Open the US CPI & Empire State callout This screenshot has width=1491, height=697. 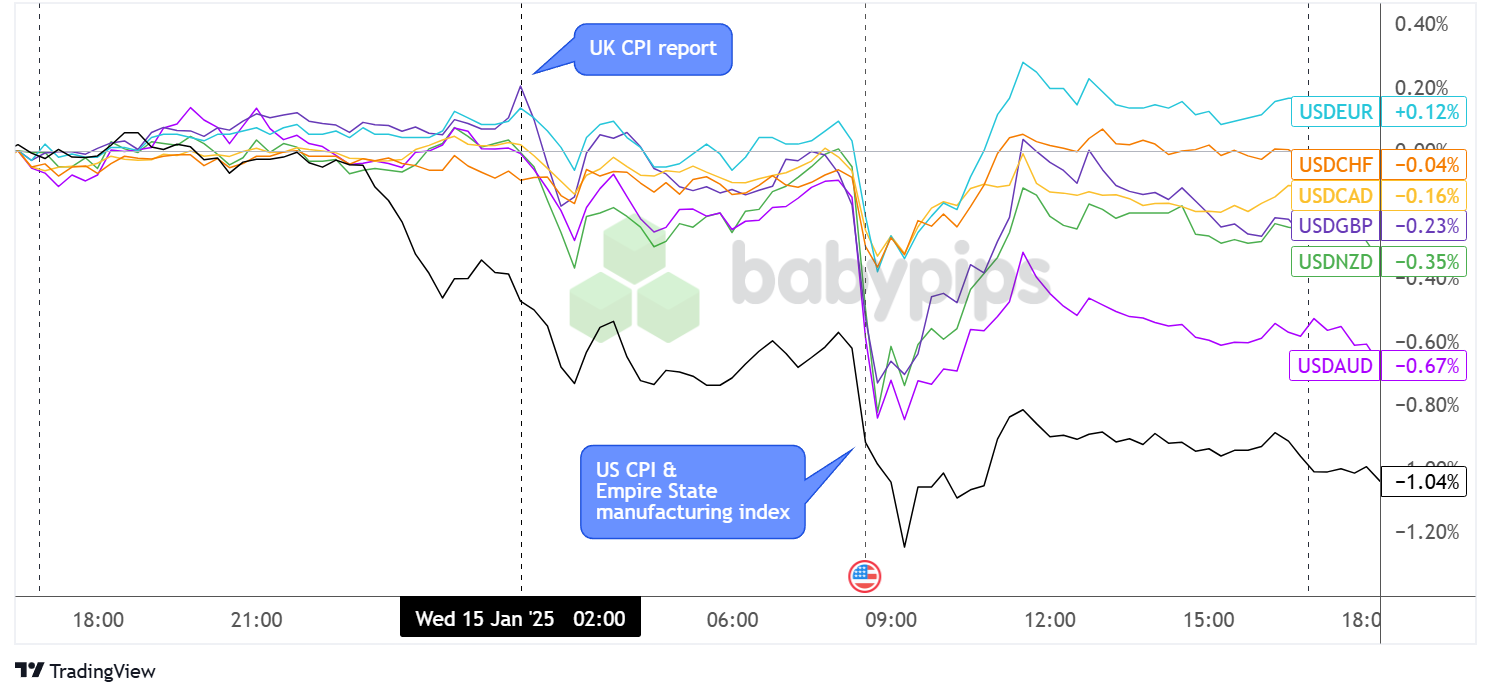(692, 491)
